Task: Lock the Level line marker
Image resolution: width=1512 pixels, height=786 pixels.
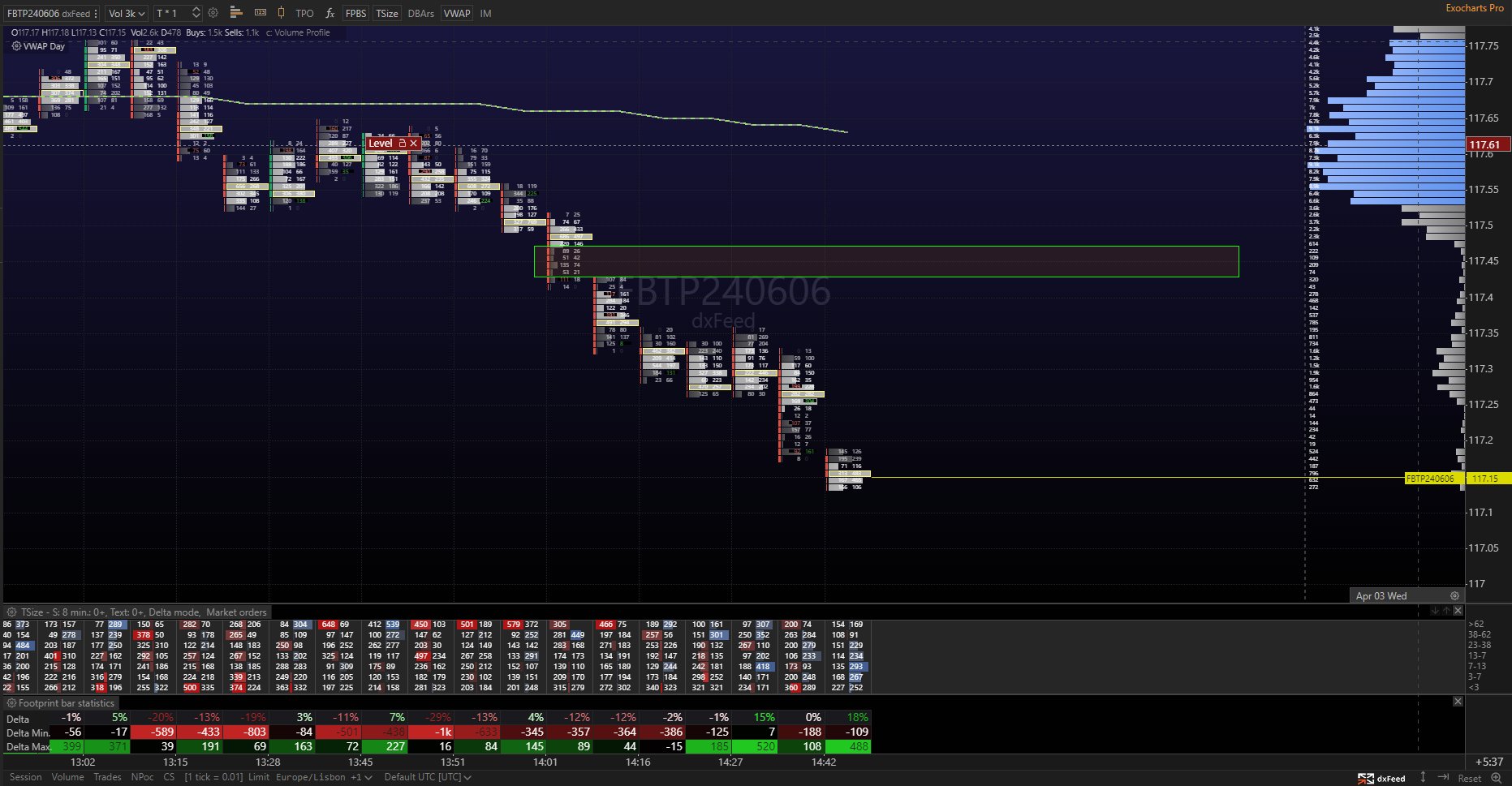Action: 402,144
